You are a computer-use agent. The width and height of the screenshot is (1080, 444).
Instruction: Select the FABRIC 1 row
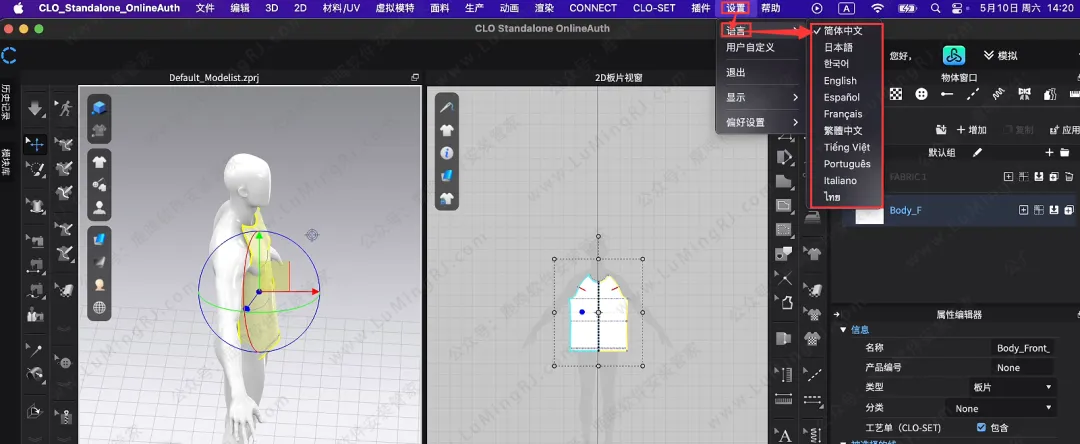957,177
